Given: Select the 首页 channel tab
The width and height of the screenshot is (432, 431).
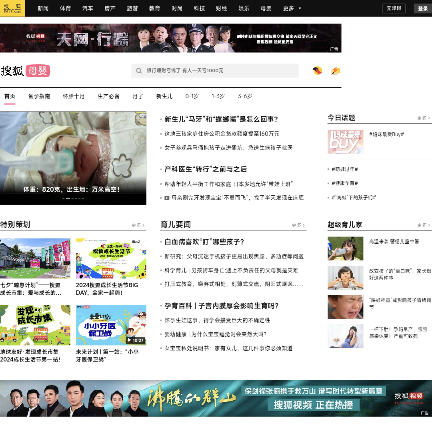Looking at the screenshot, I should pyautogui.click(x=10, y=96).
